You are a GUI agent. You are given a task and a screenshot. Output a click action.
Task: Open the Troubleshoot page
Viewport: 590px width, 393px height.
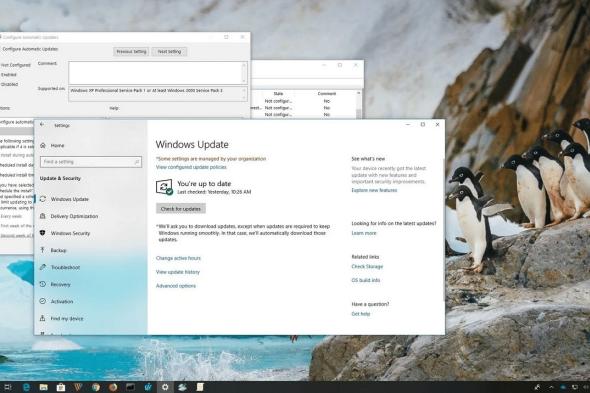tap(65, 267)
